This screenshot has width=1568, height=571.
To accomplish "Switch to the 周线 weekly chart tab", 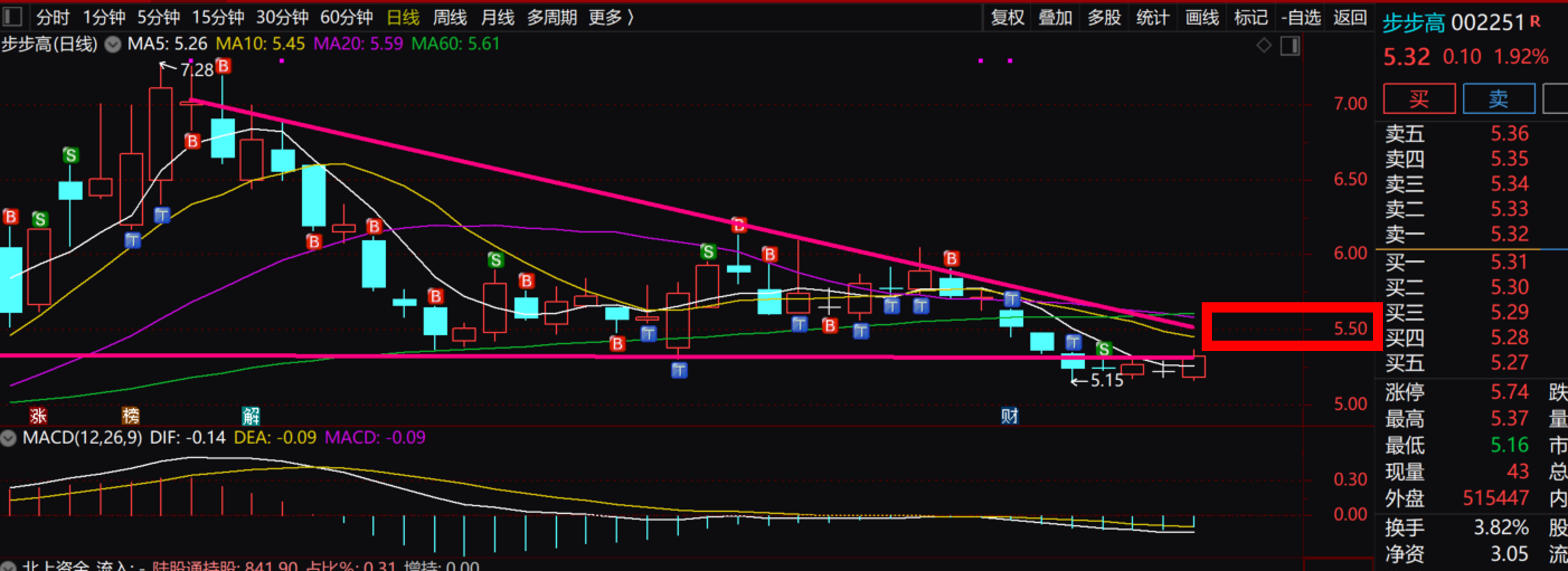I will coord(449,17).
